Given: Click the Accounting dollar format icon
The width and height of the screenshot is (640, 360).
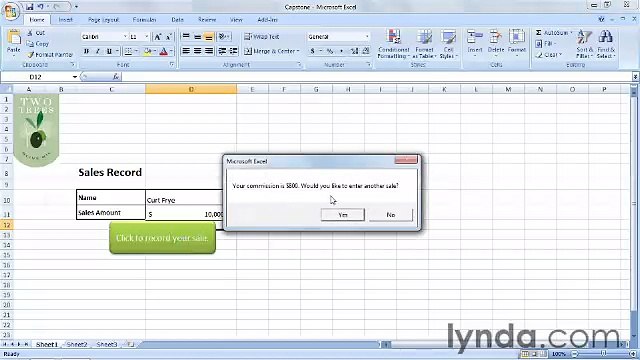Looking at the screenshot, I should point(312,51).
